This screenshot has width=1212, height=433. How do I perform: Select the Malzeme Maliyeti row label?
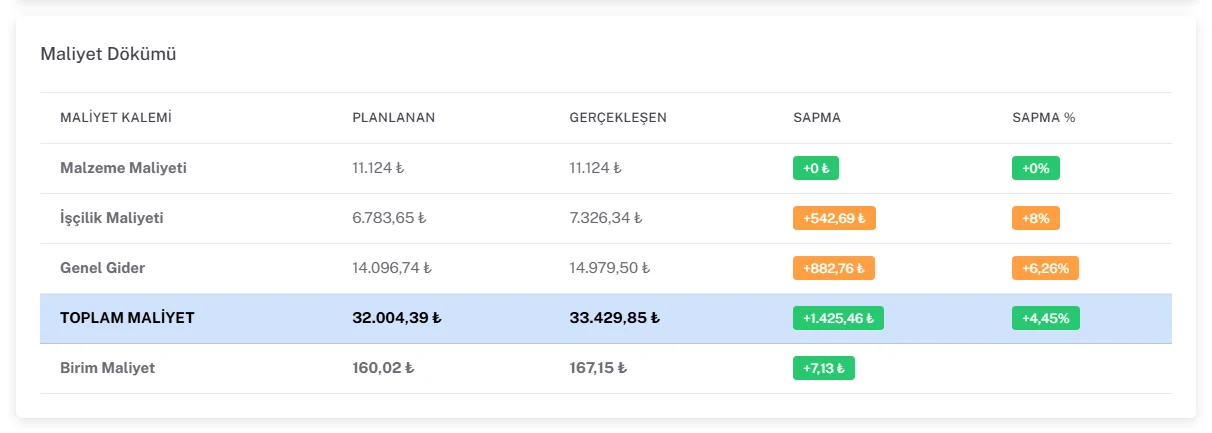123,168
